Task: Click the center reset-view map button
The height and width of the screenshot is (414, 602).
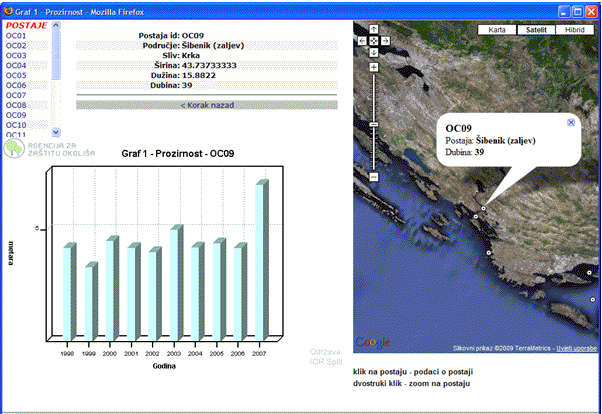Action: (373, 40)
